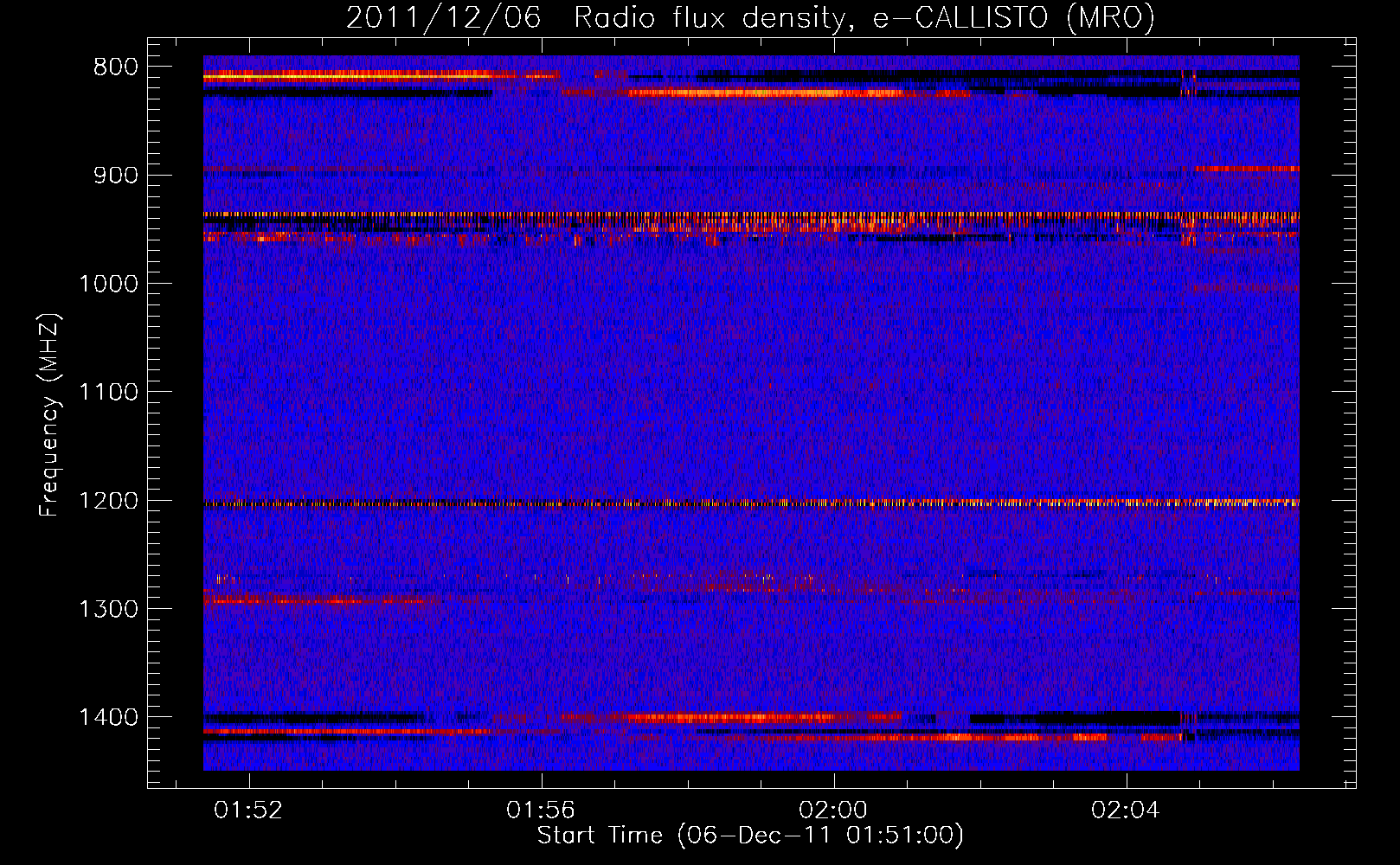Click the 'Frequency (MHZ)' y-axis label

pyautogui.click(x=50, y=415)
